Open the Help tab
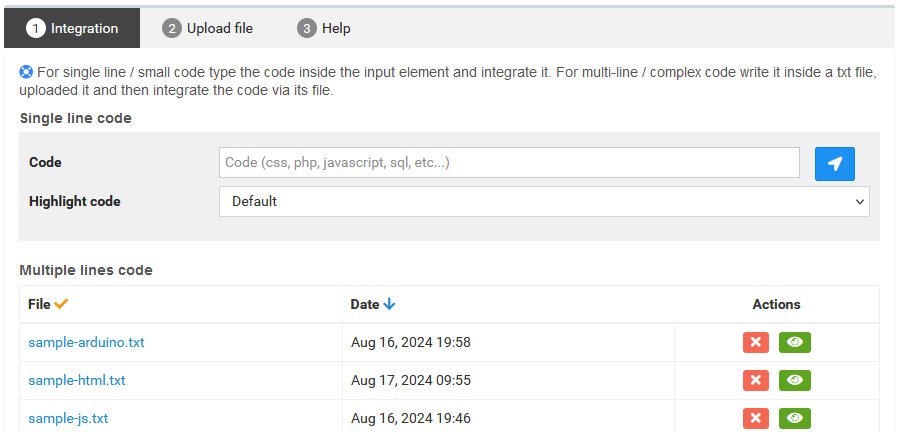 [x=324, y=28]
